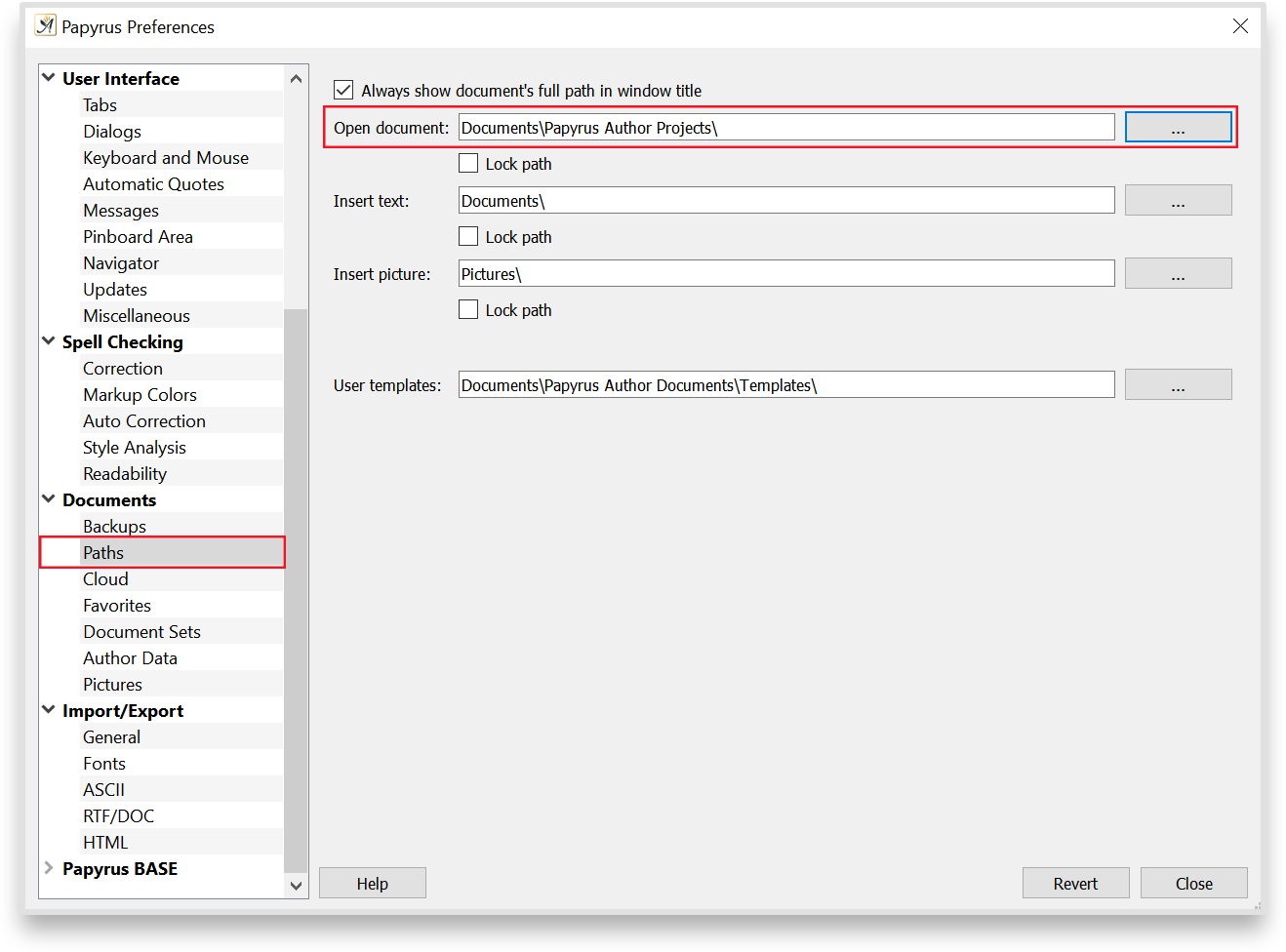Collapse the Documents tree section

click(49, 498)
